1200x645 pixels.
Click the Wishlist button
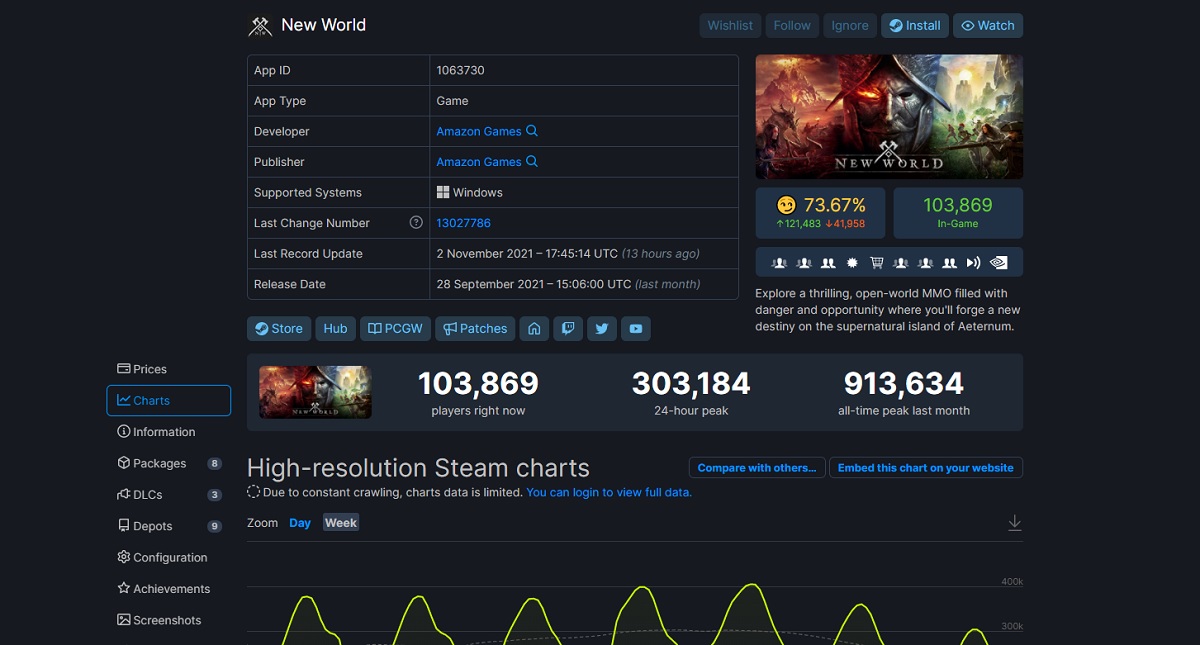click(x=730, y=26)
